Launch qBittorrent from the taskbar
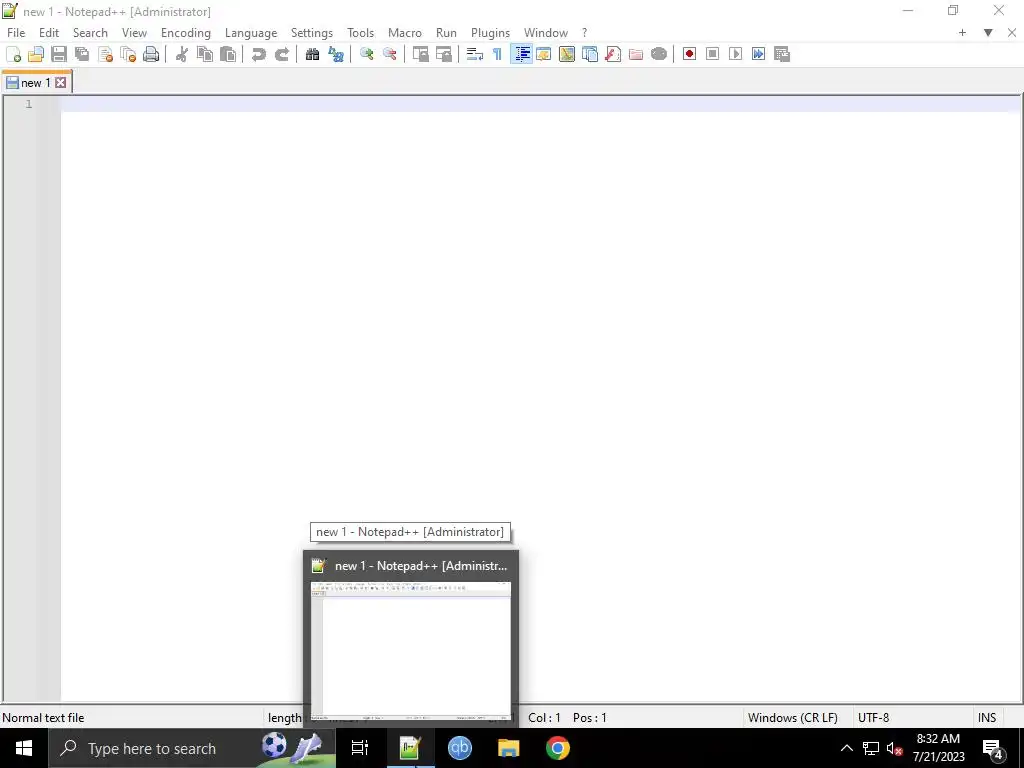Image resolution: width=1024 pixels, height=768 pixels. (460, 748)
